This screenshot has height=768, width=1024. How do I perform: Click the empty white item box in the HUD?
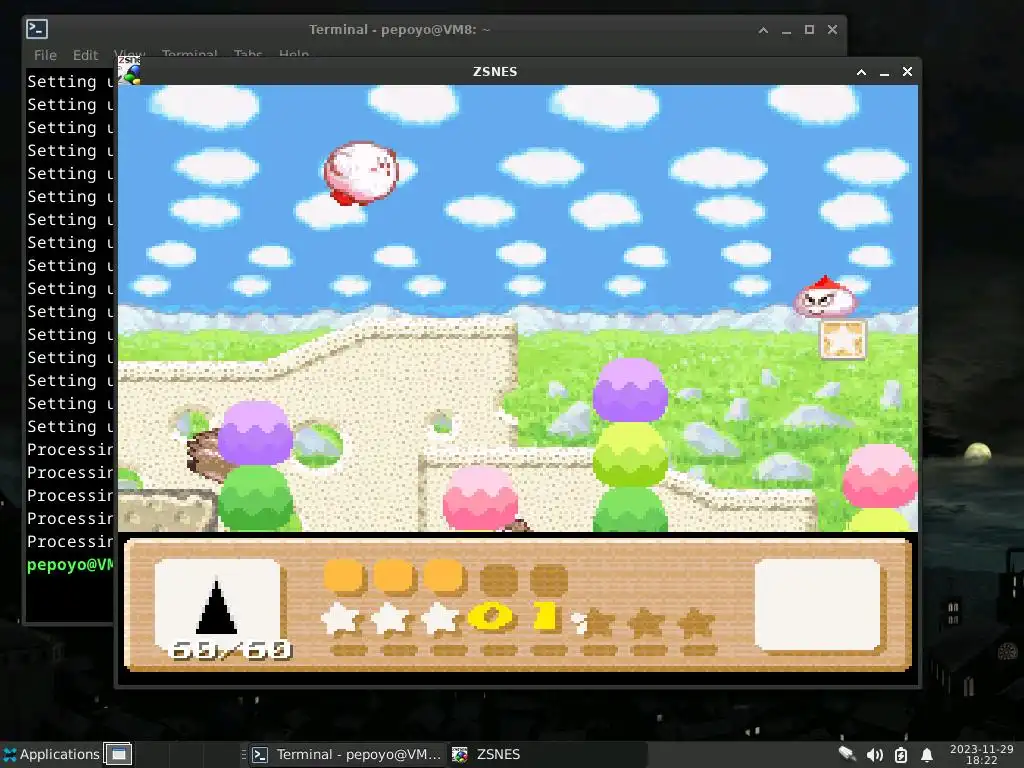pos(818,604)
